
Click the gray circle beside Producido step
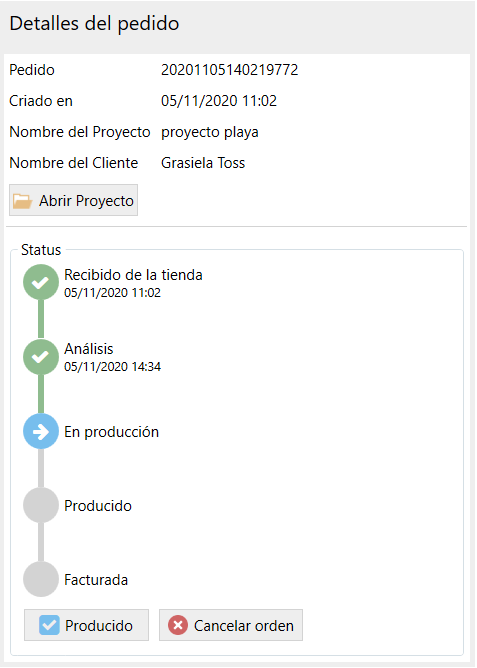(41, 505)
